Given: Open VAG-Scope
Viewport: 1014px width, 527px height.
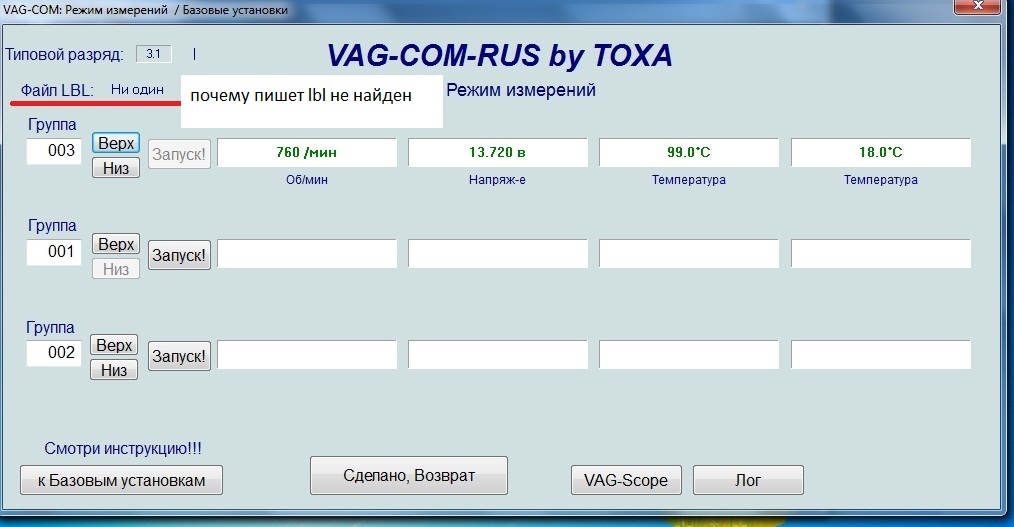Looking at the screenshot, I should tap(626, 480).
